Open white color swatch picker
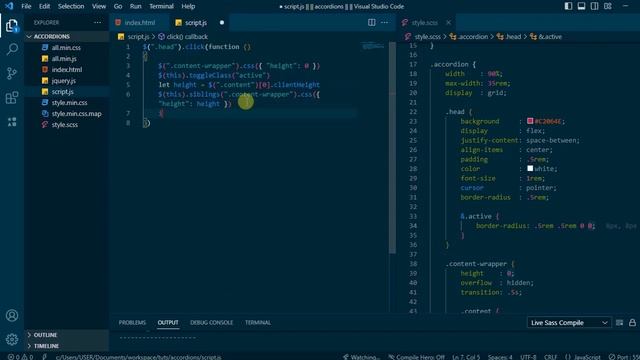This screenshot has width=640, height=360. 530,168
